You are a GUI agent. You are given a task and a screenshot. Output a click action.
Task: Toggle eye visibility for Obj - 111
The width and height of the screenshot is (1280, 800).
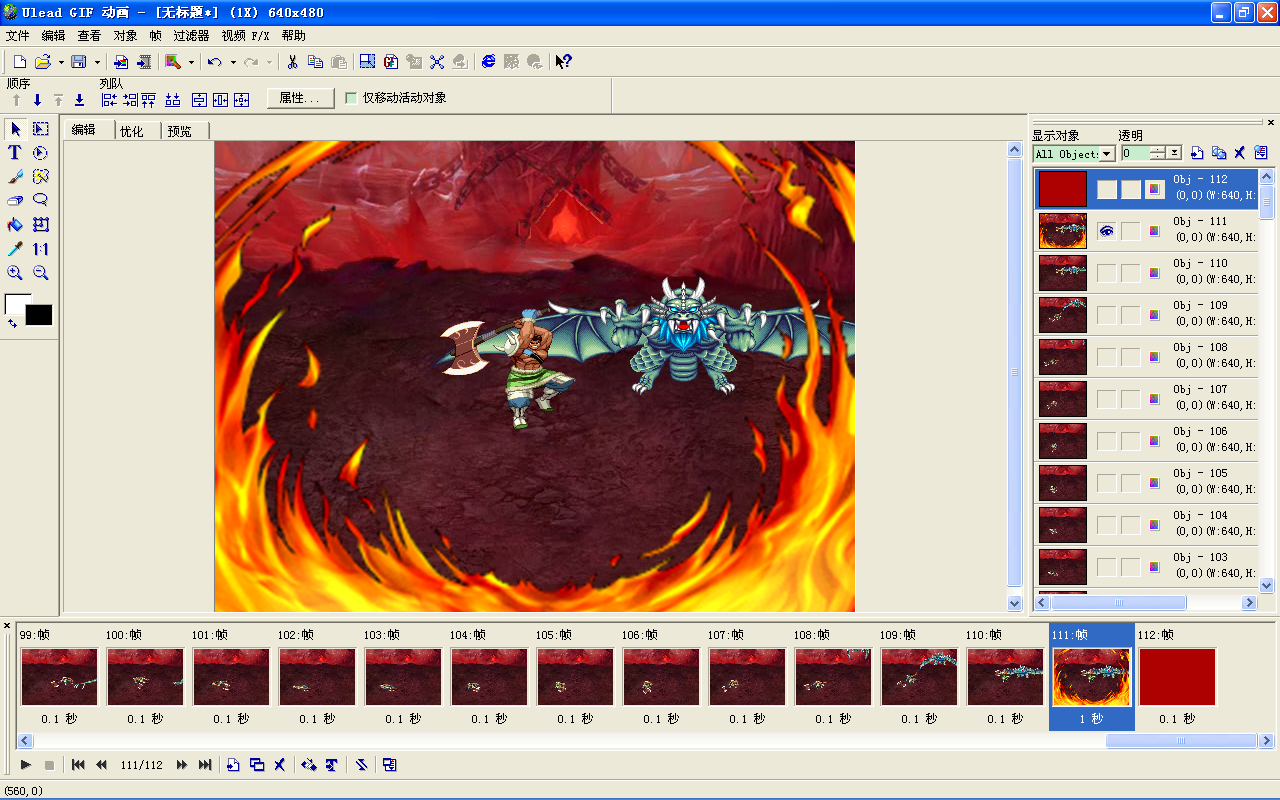[x=1106, y=231]
